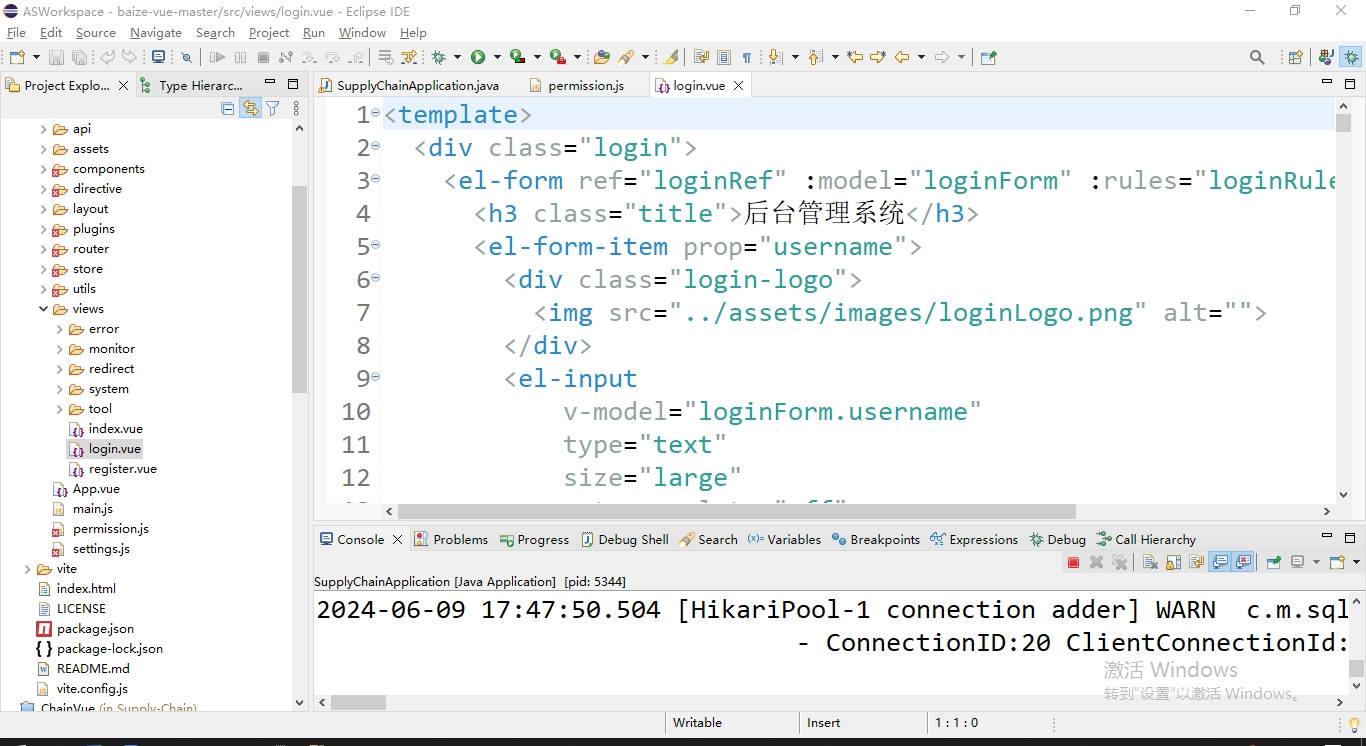Viewport: 1366px width, 746px height.
Task: Click the Project Explorer vertical scrollbar
Action: [299, 288]
